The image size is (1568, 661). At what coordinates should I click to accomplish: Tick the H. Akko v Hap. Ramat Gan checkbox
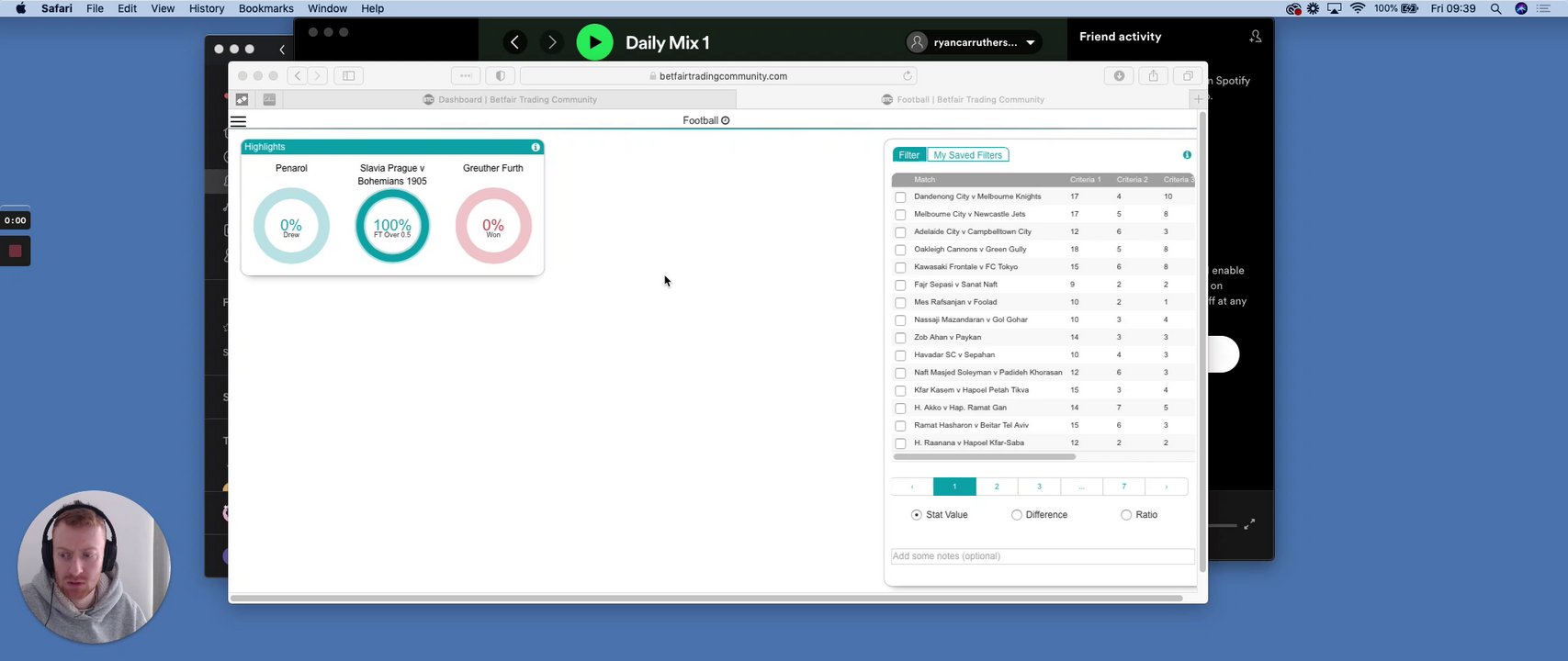900,409
